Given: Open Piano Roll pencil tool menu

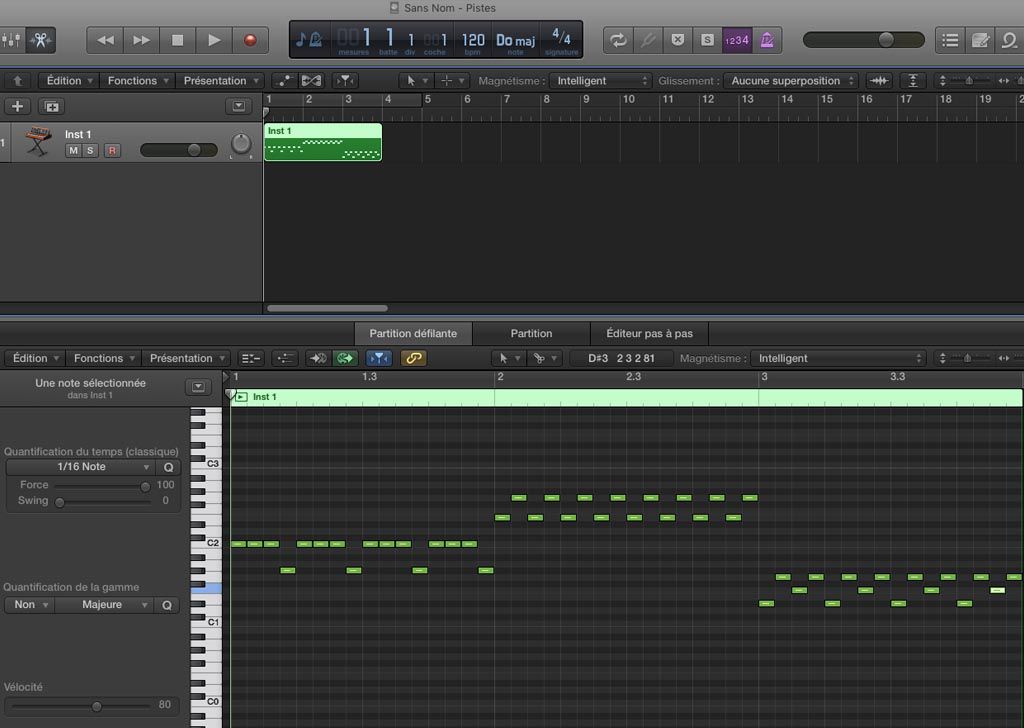Looking at the screenshot, I should coord(545,358).
